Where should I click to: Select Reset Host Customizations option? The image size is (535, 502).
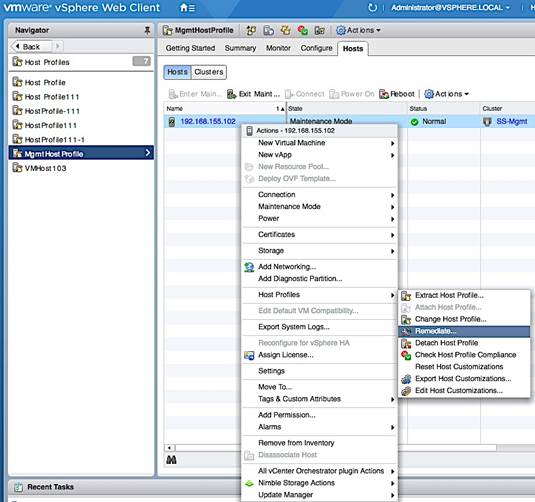pyautogui.click(x=459, y=367)
